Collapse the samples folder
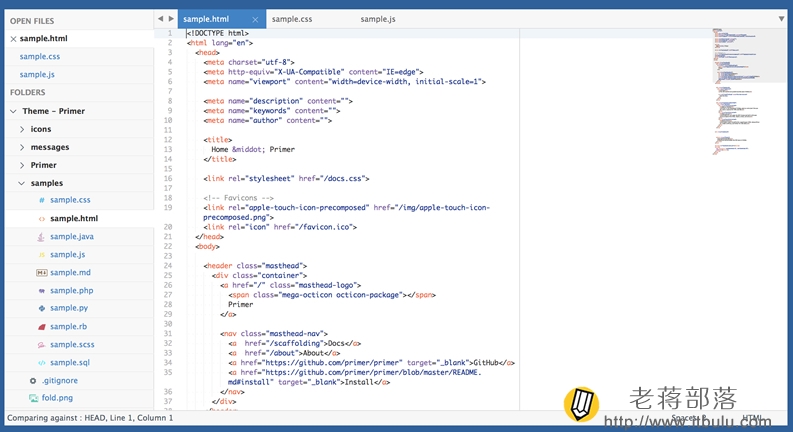The height and width of the screenshot is (432, 793). [x=21, y=183]
